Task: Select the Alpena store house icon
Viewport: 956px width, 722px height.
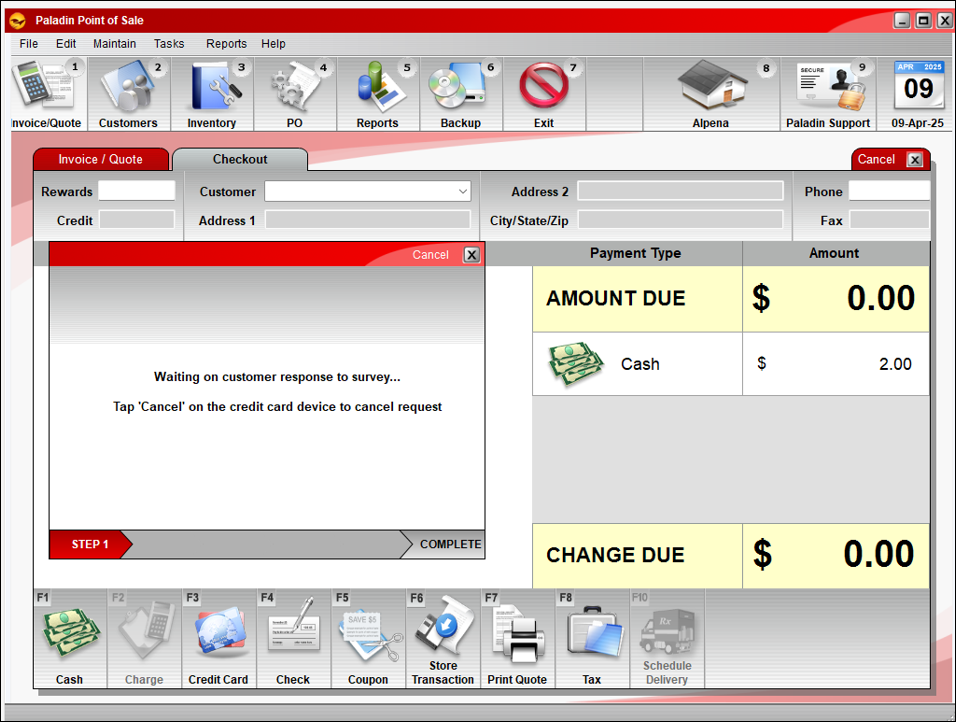Action: point(711,94)
